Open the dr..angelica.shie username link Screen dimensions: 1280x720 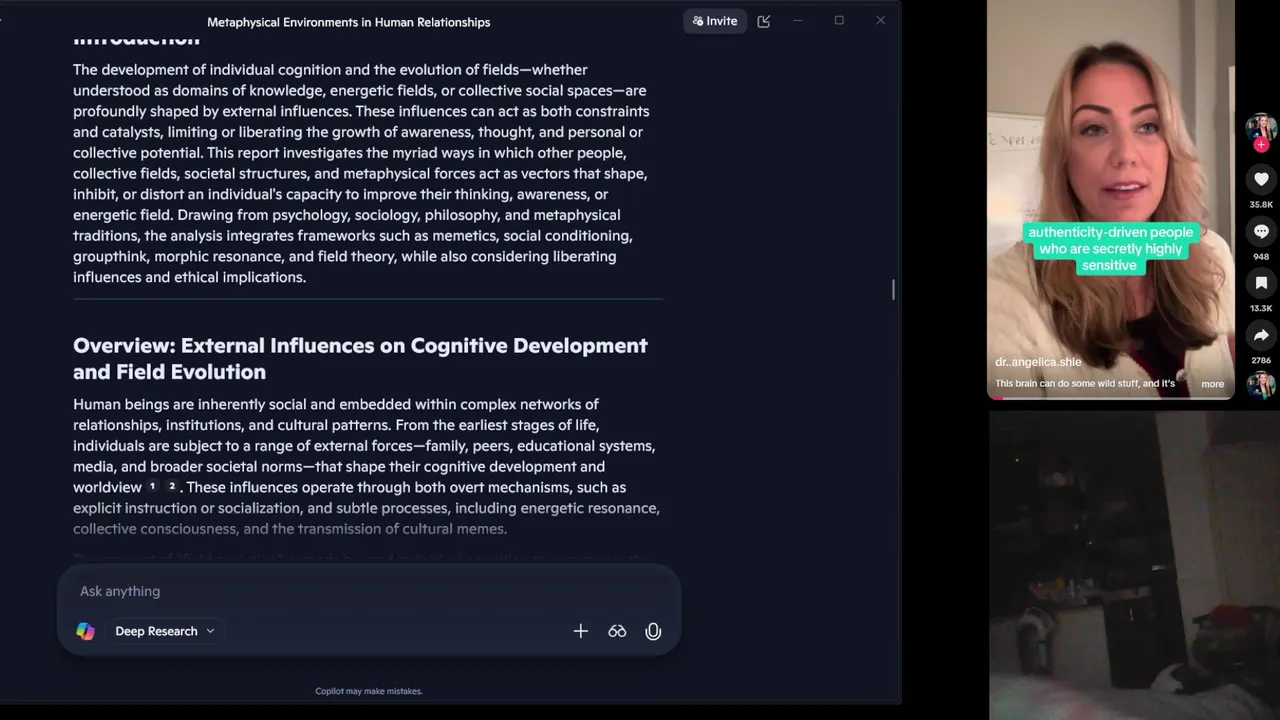click(x=1038, y=362)
